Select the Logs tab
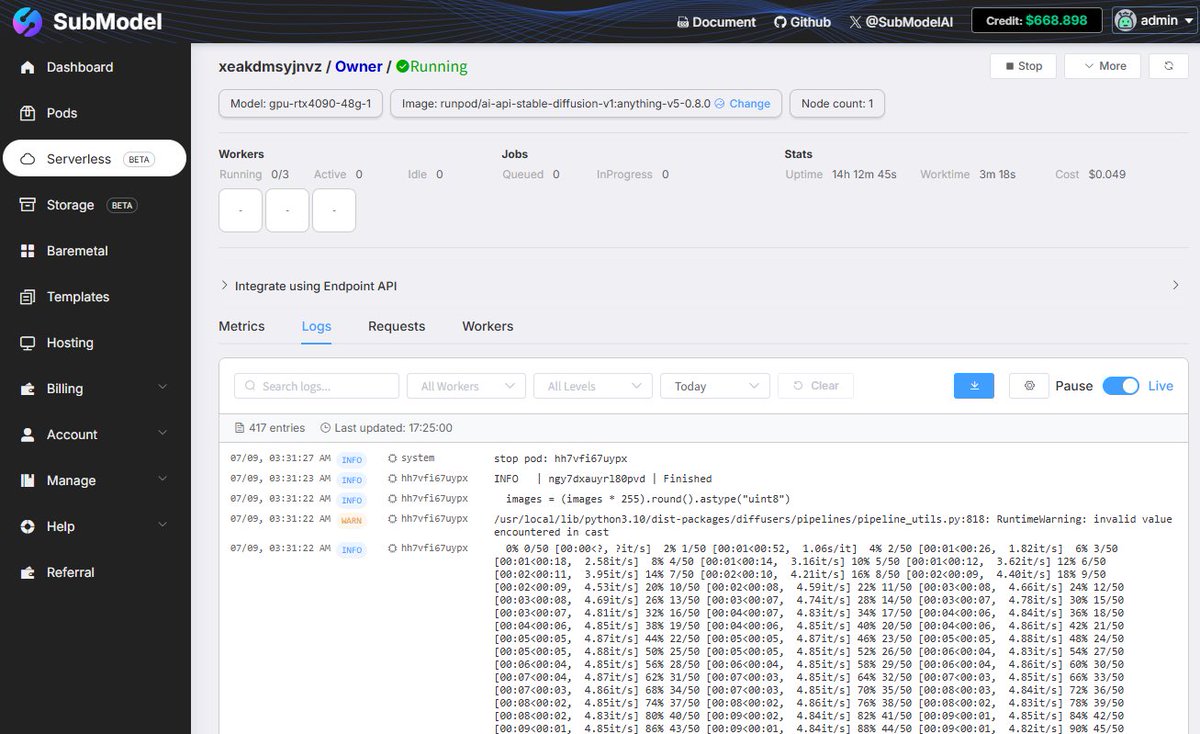Screen dimensions: 1200x734 coord(316,326)
